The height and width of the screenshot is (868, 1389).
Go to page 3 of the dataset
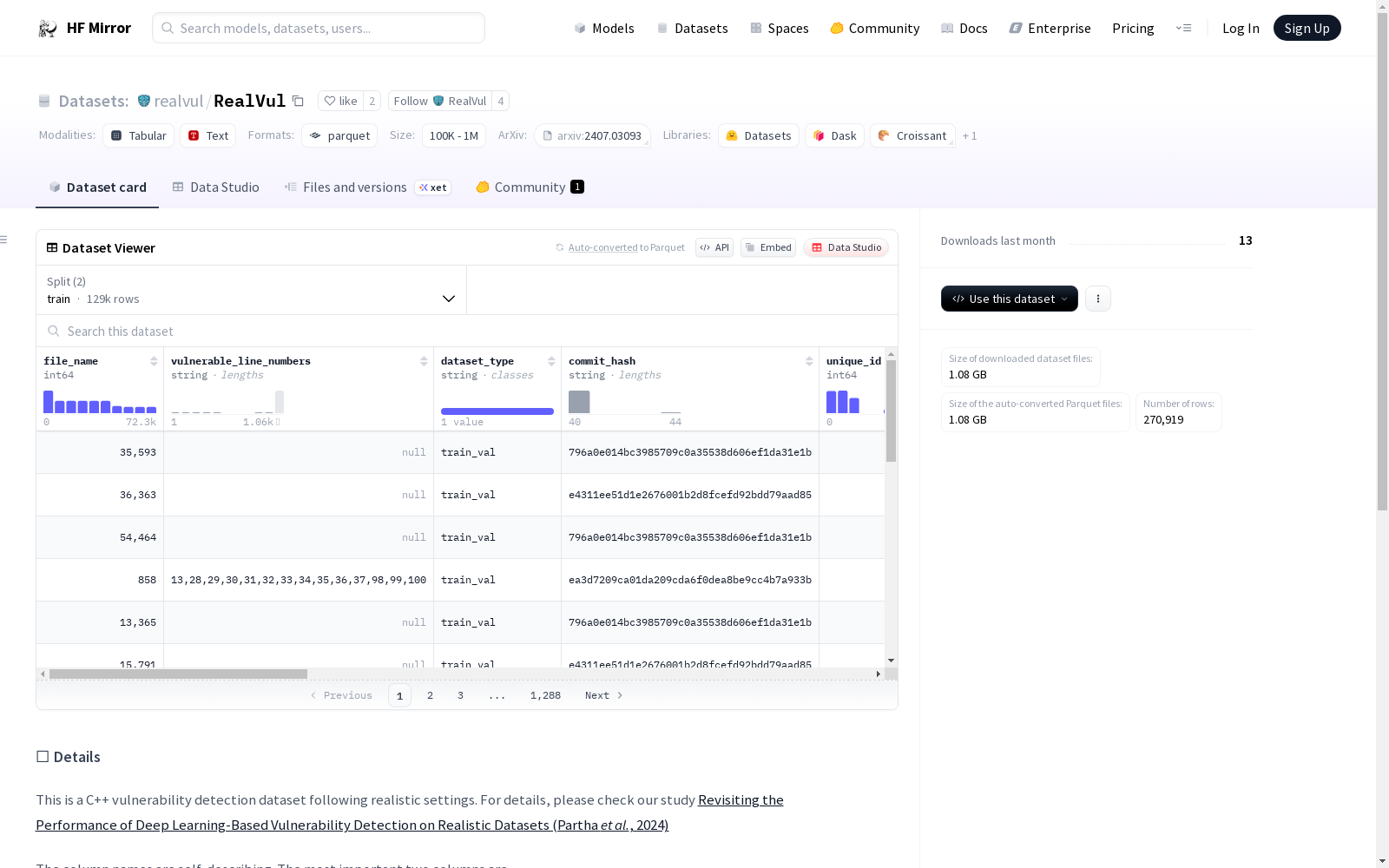pos(460,695)
